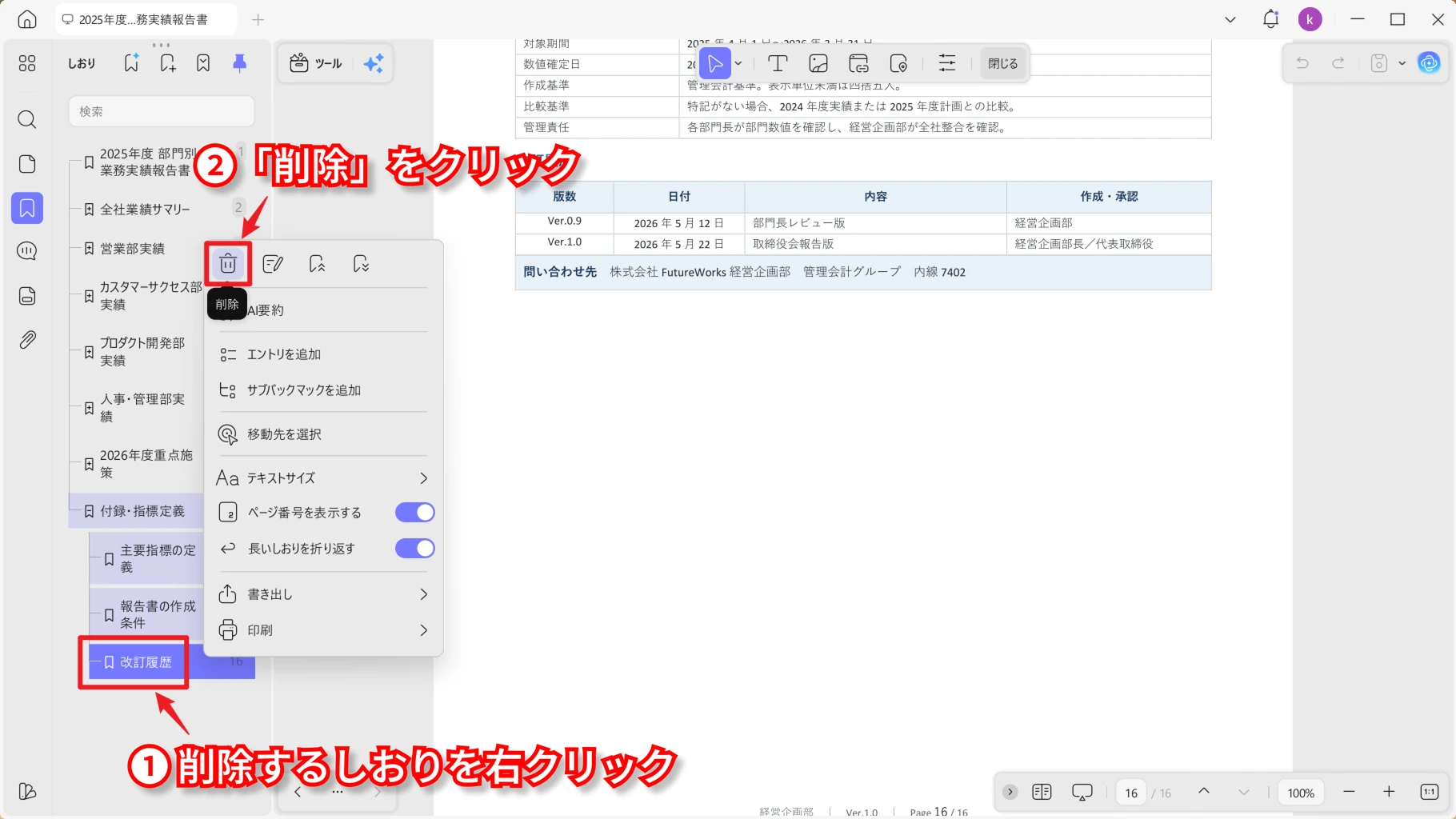The height and width of the screenshot is (819, 1456).
Task: Click the rename bookmark pencil icon
Action: [273, 264]
